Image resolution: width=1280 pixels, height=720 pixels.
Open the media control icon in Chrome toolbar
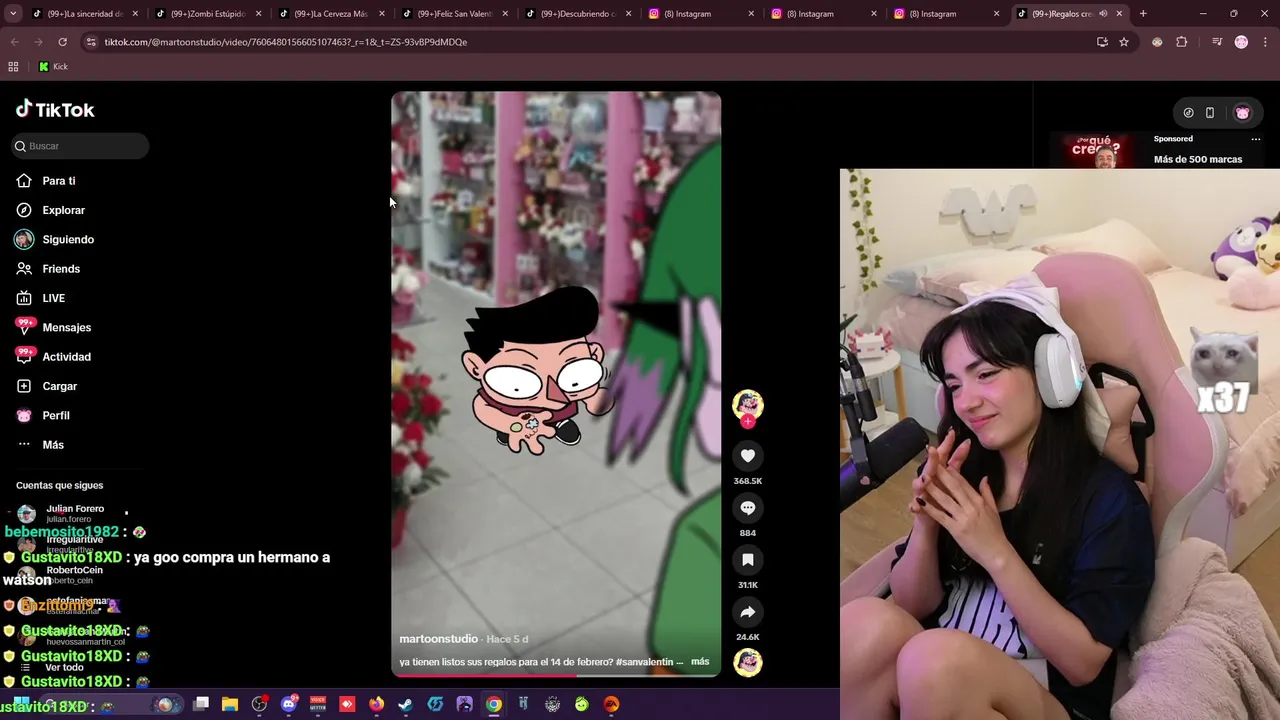pos(1217,42)
